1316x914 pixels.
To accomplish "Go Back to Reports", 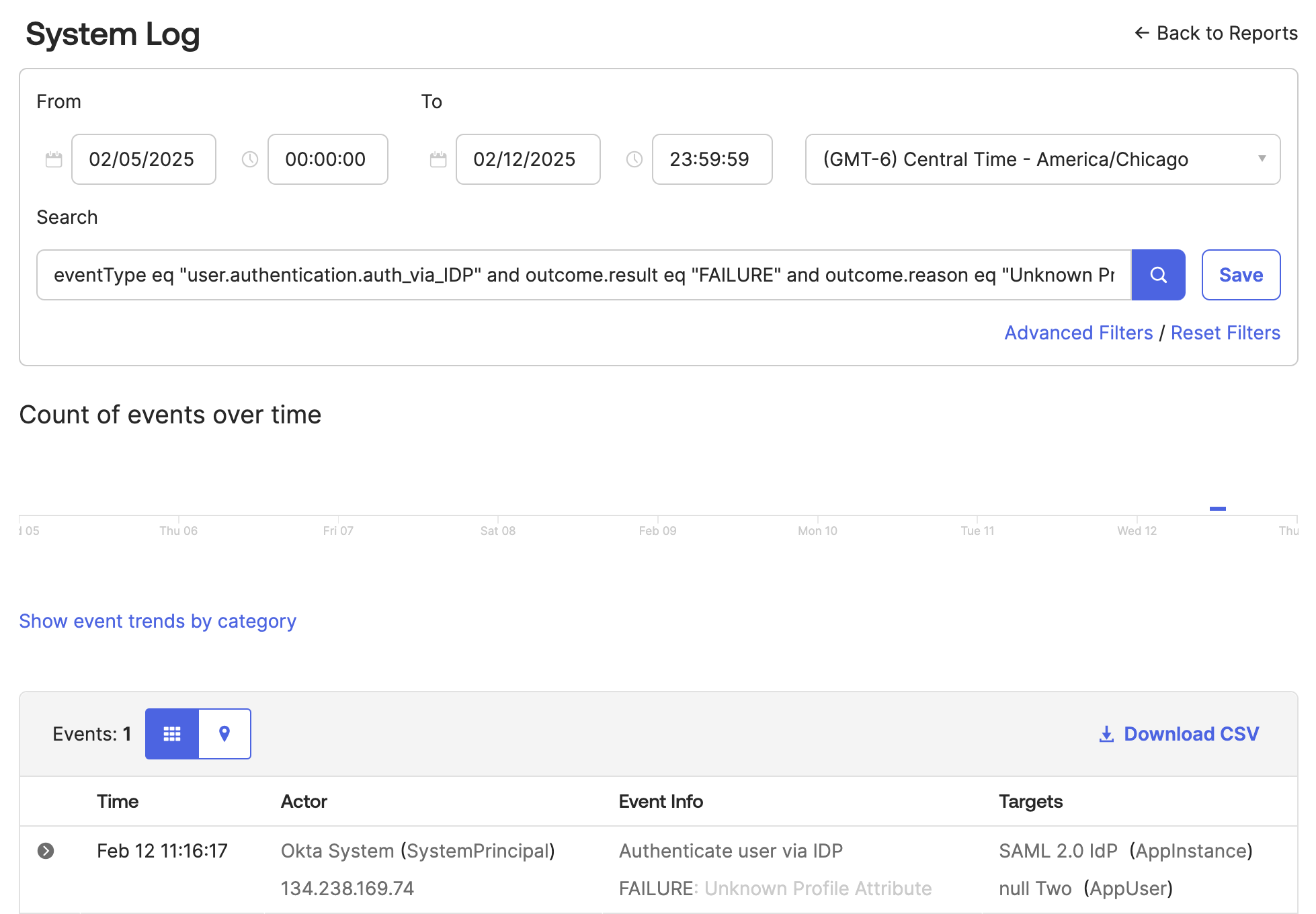I will 1216,33.
